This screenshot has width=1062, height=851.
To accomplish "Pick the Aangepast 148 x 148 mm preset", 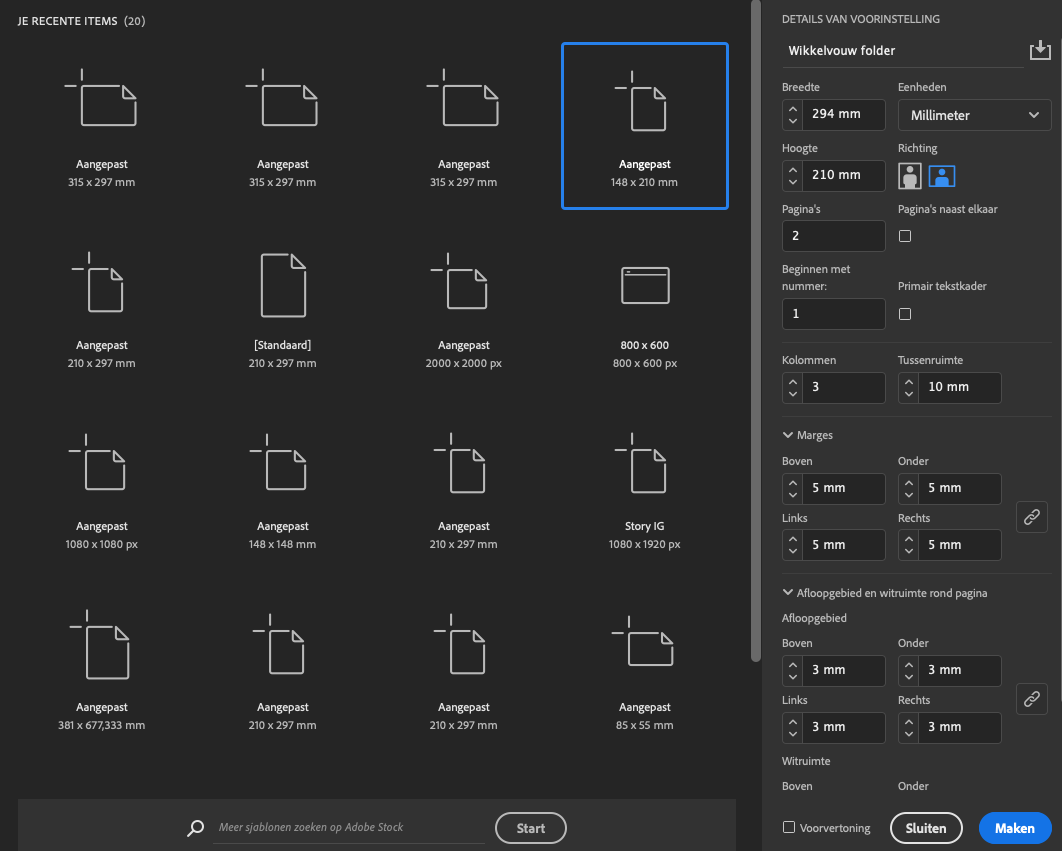I will pos(282,489).
